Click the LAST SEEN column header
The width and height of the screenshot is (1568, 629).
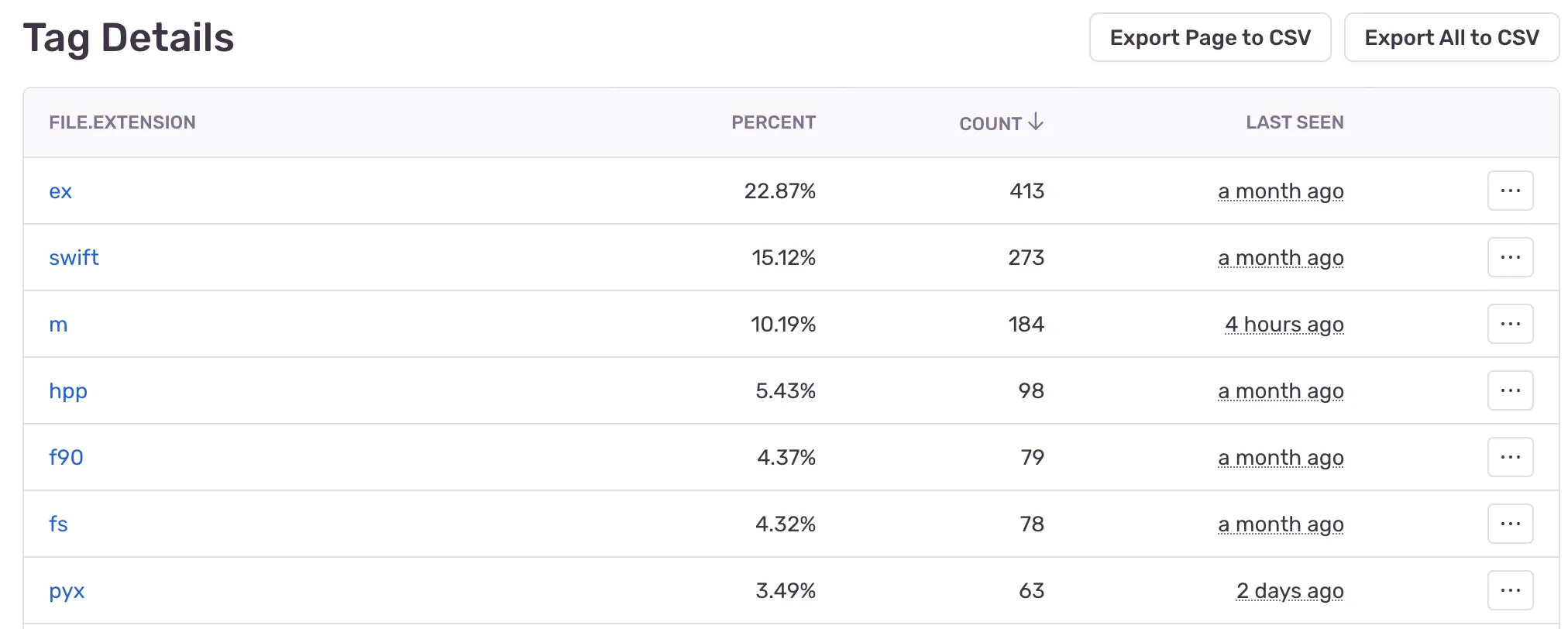pos(1295,122)
